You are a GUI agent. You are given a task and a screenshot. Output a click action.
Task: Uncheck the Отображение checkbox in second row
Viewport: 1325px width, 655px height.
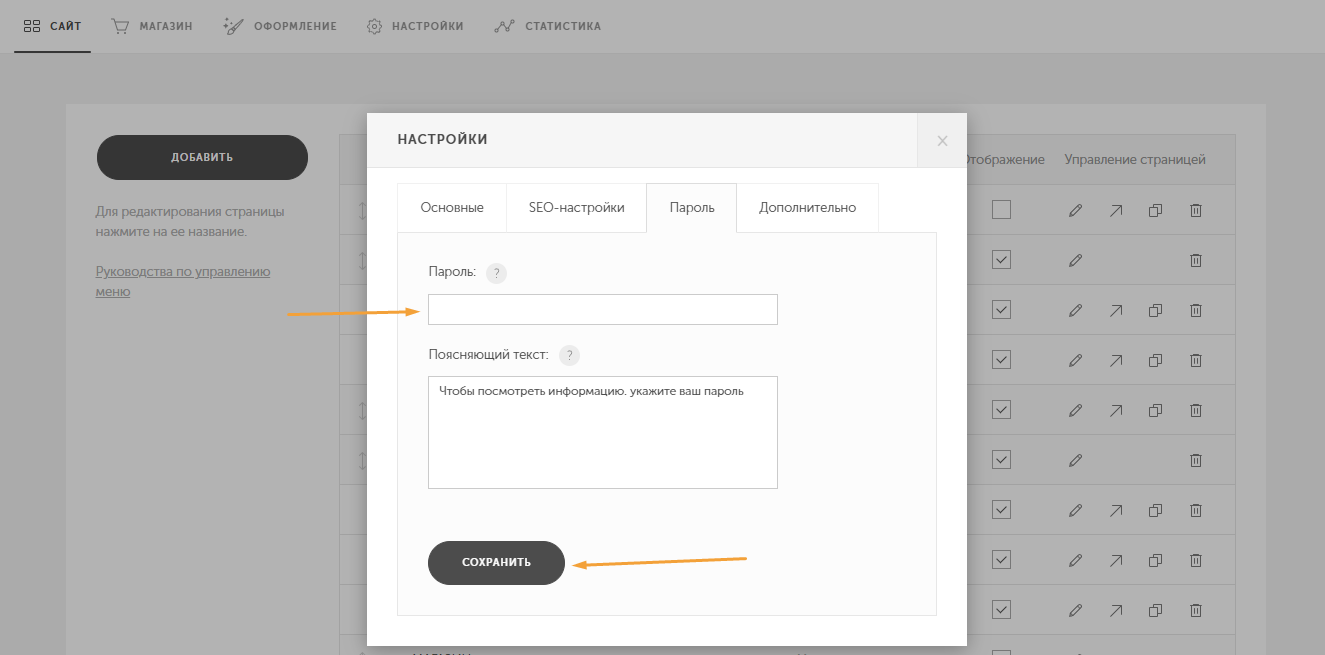tap(1002, 260)
